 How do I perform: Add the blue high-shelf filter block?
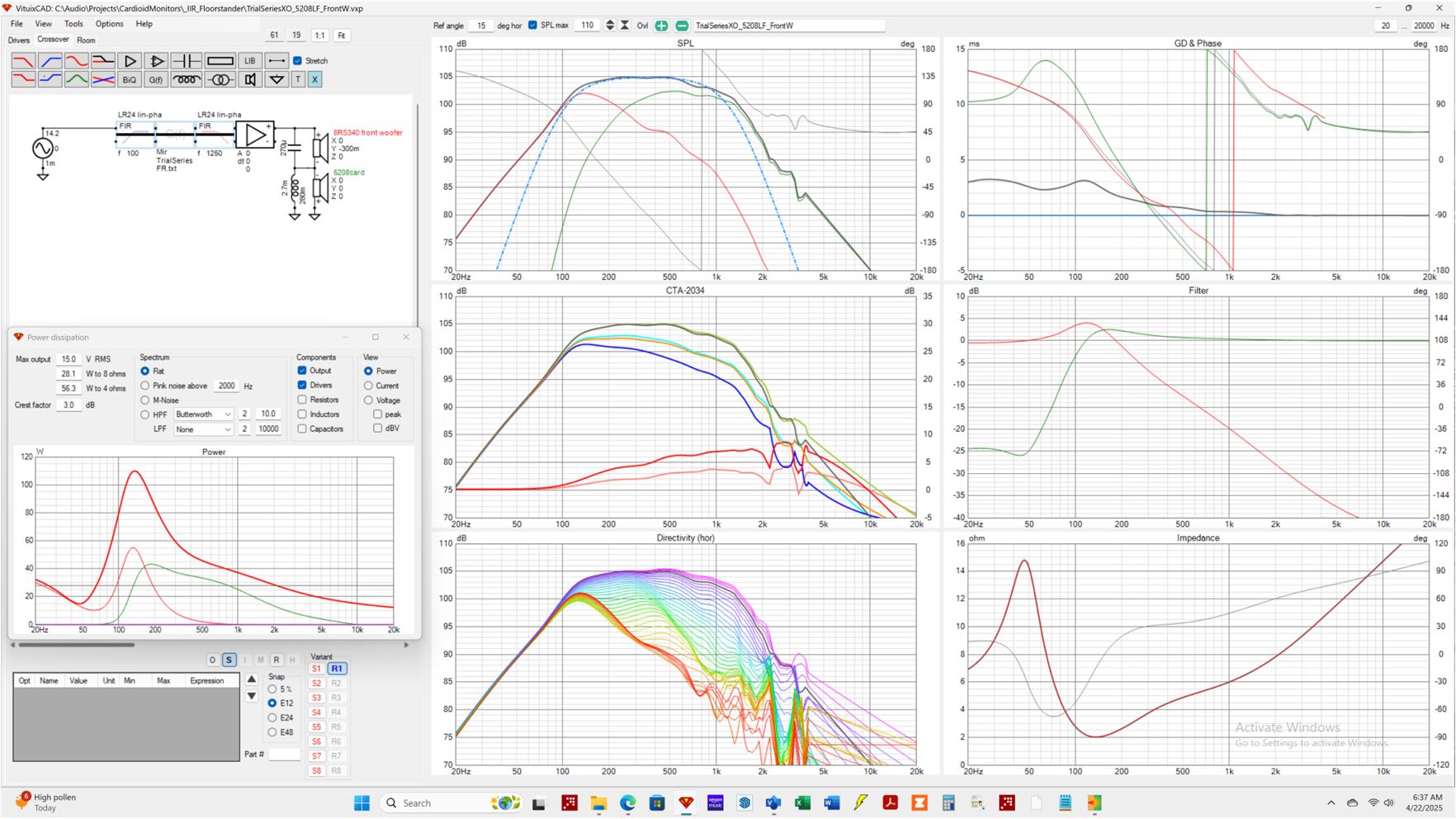(50, 79)
